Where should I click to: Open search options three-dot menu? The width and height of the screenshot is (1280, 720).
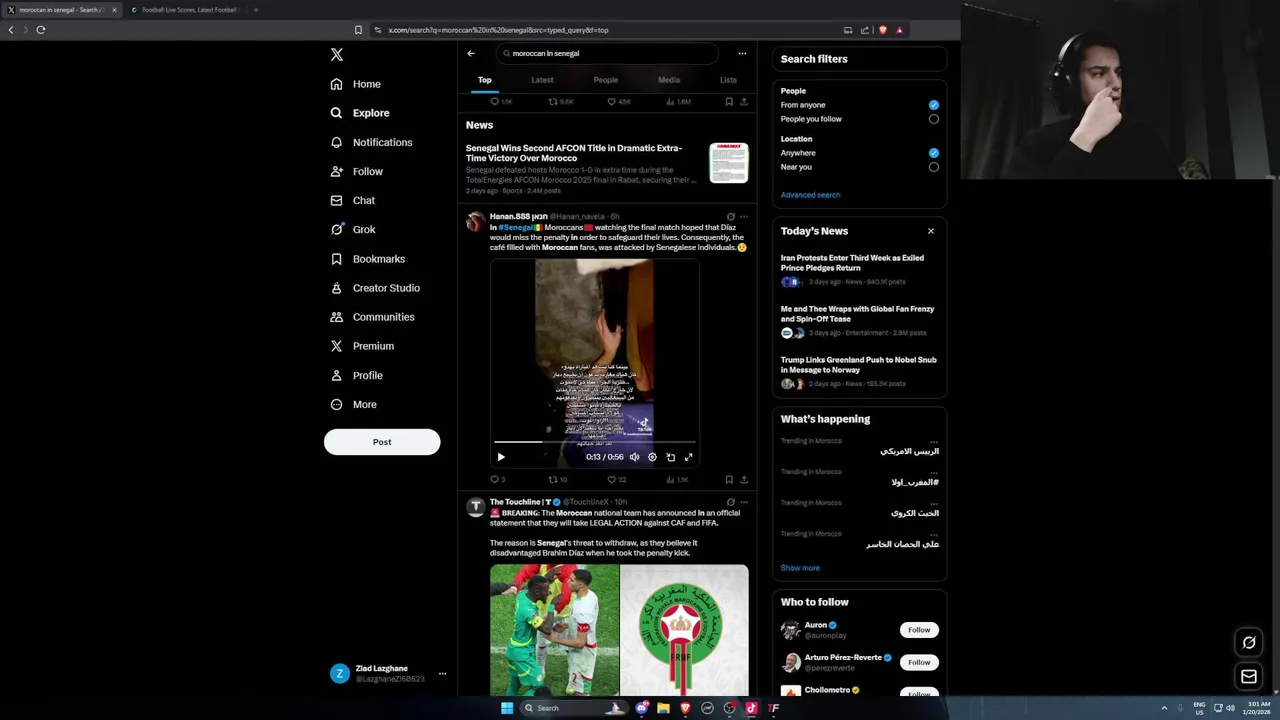point(742,53)
